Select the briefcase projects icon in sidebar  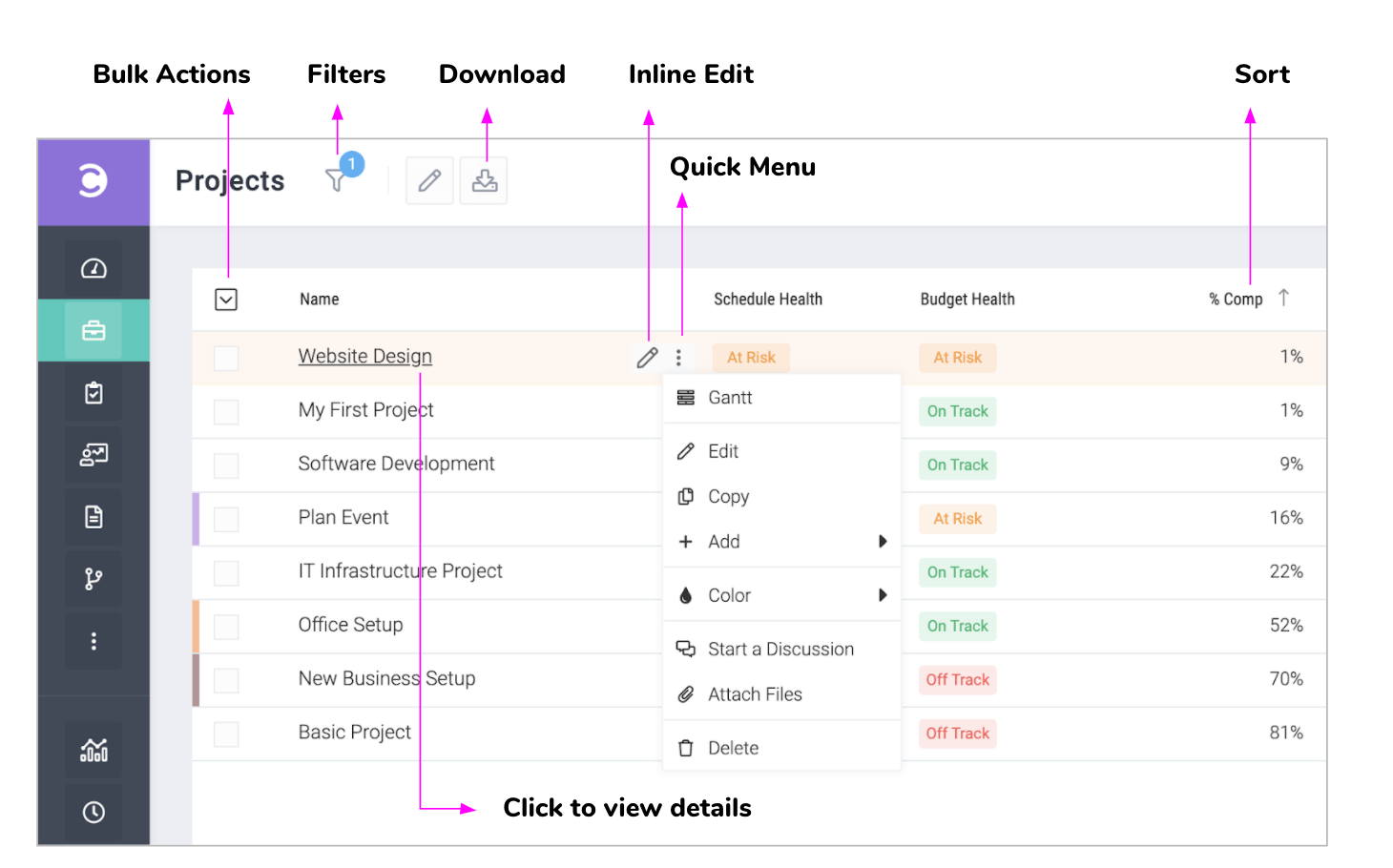[94, 331]
